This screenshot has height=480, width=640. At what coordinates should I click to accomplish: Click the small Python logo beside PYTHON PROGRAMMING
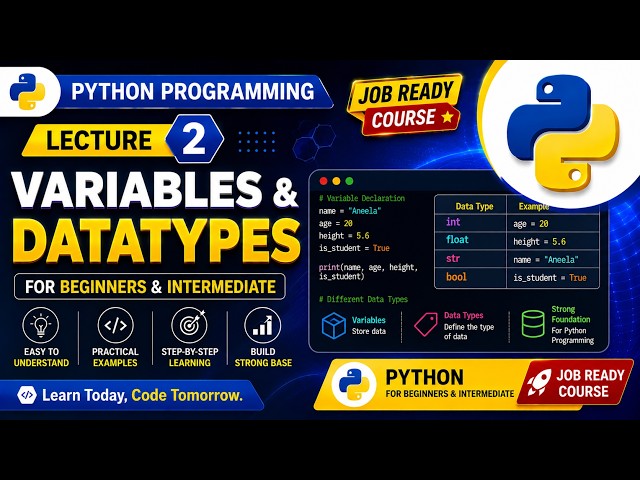(x=27, y=91)
